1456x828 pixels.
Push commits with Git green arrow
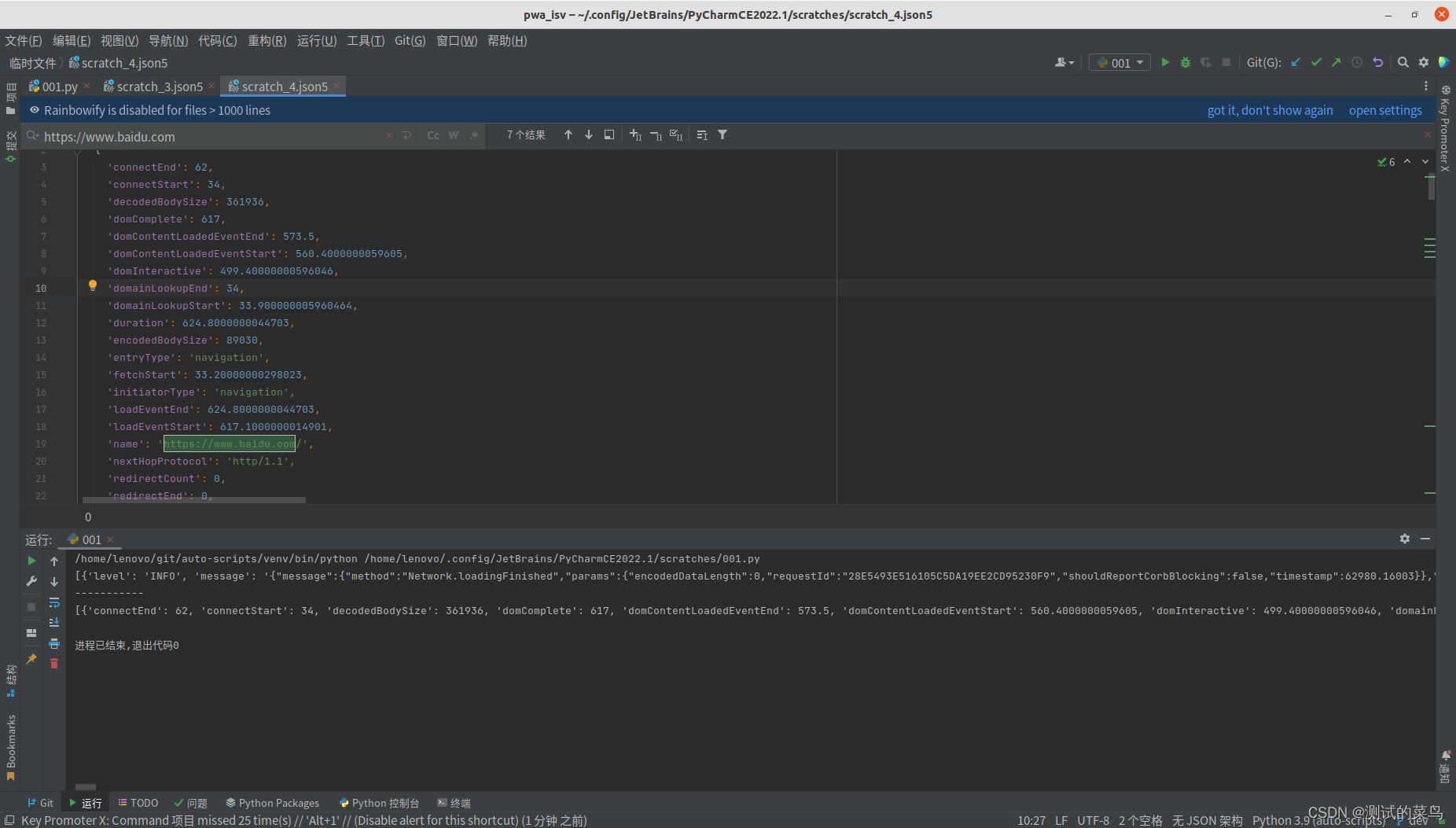coord(1337,62)
